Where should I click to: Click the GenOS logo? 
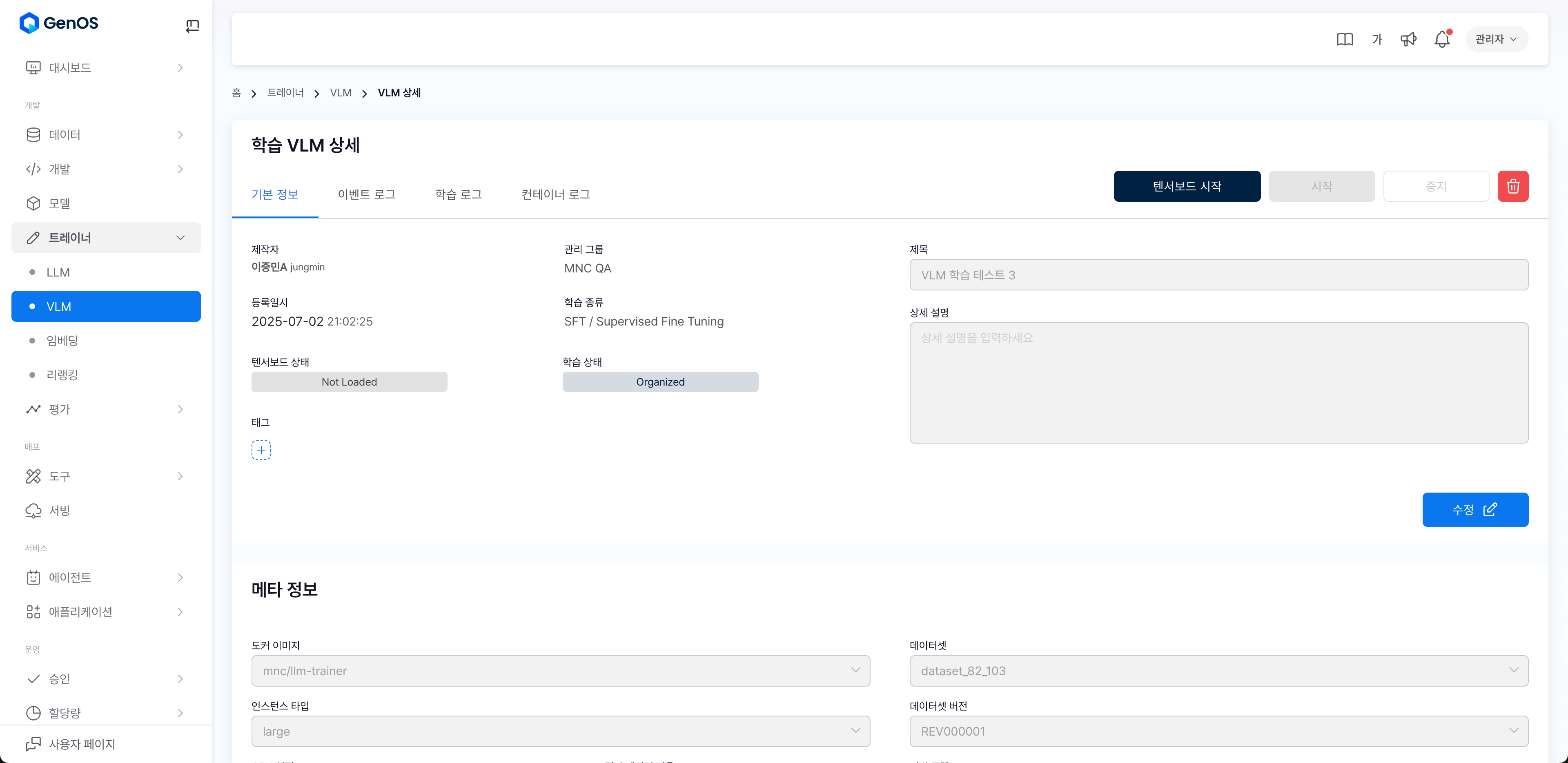click(x=59, y=23)
